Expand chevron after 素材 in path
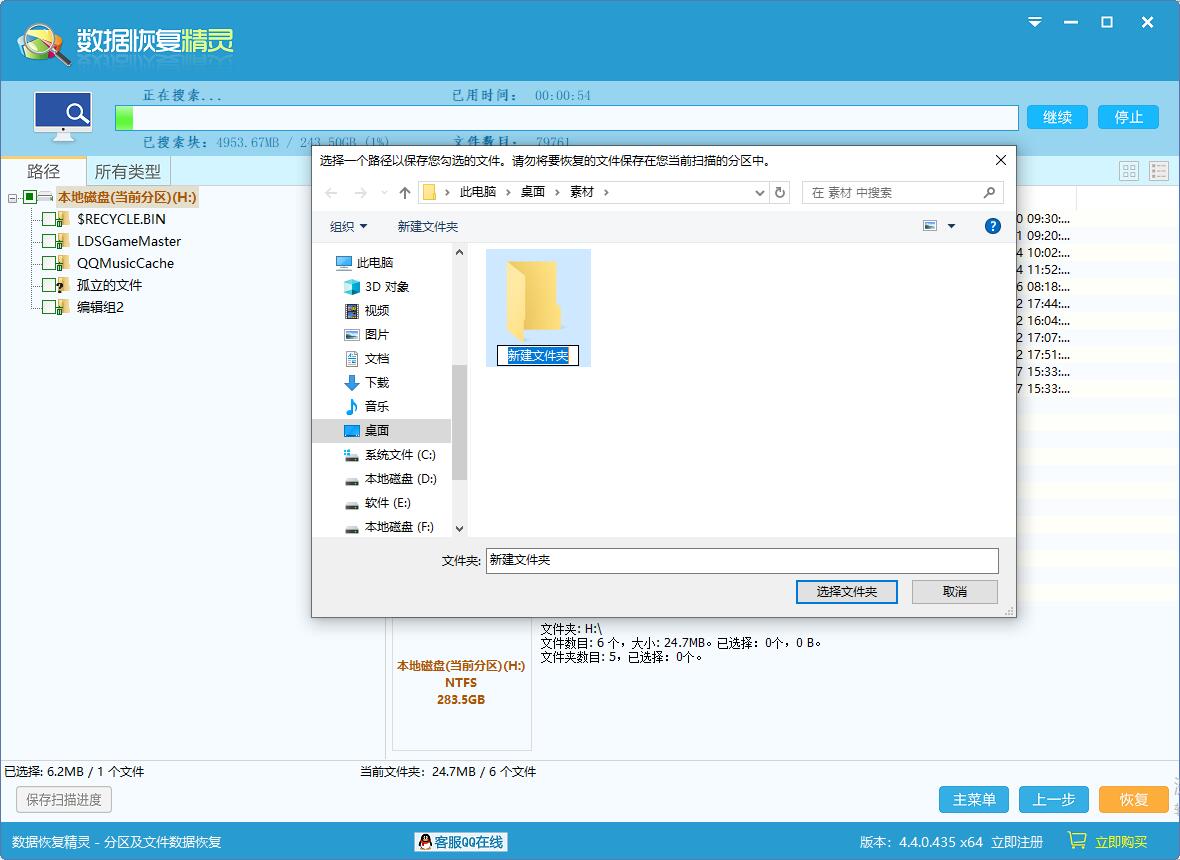 coord(606,193)
